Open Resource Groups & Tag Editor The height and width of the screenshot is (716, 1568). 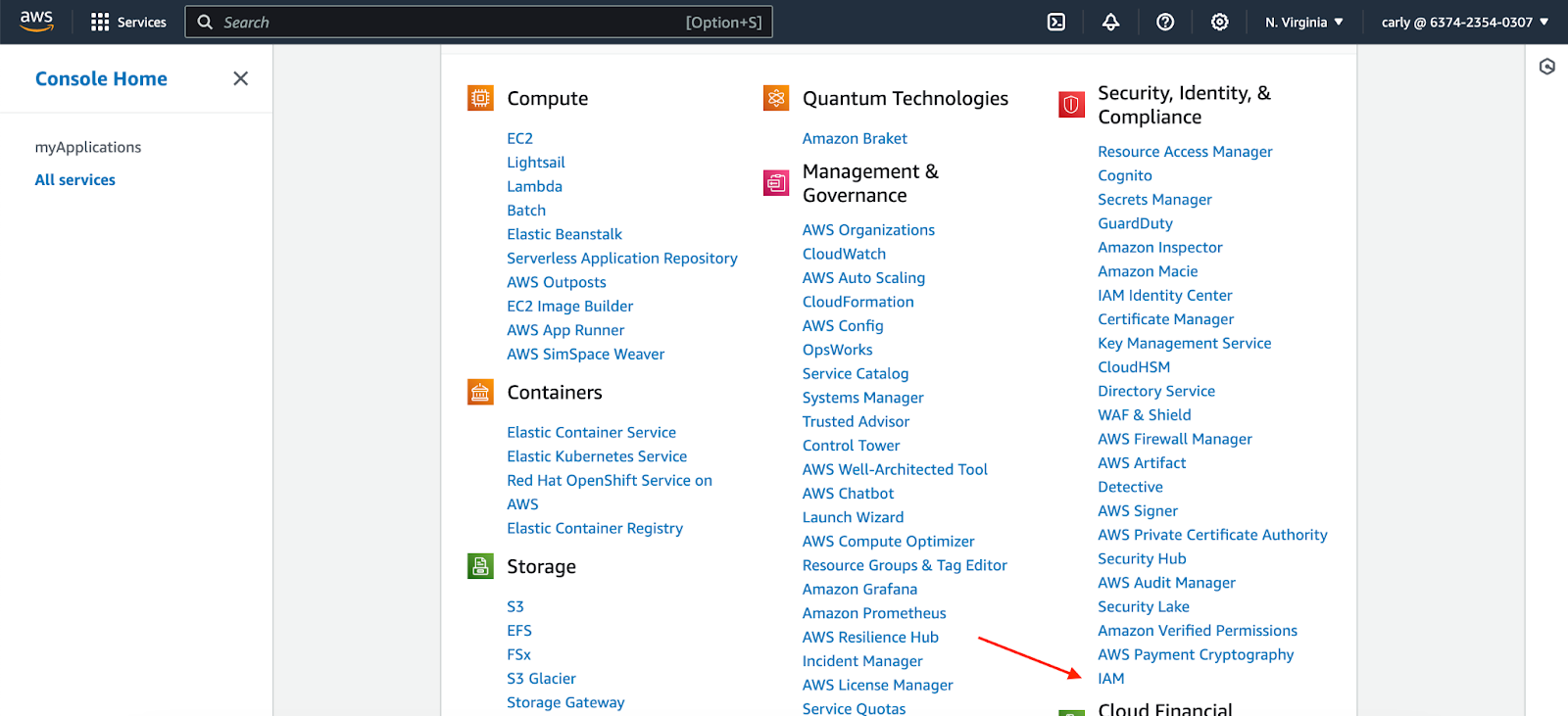tap(905, 566)
